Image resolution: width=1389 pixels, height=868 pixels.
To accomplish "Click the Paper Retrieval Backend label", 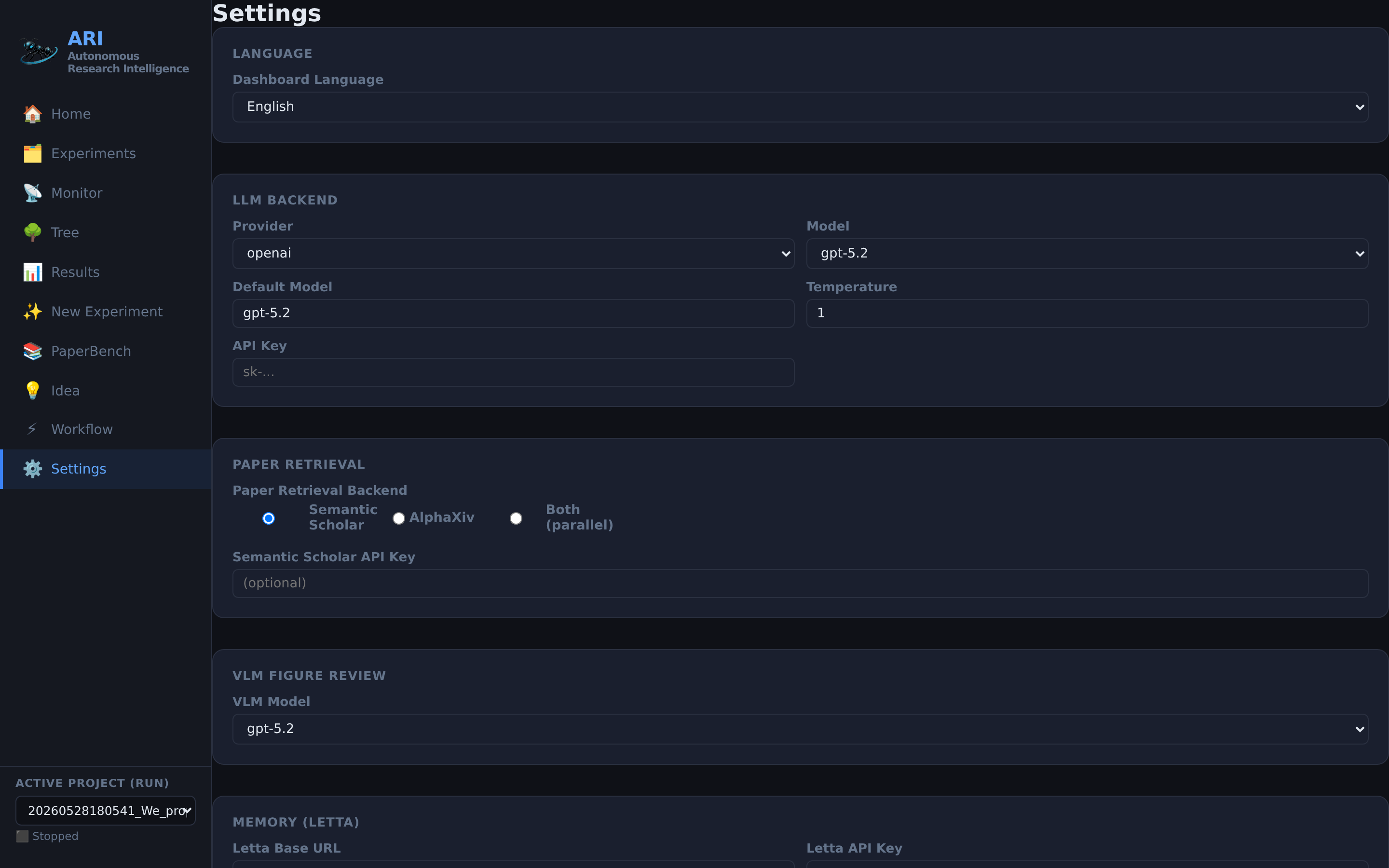I will click(x=320, y=490).
